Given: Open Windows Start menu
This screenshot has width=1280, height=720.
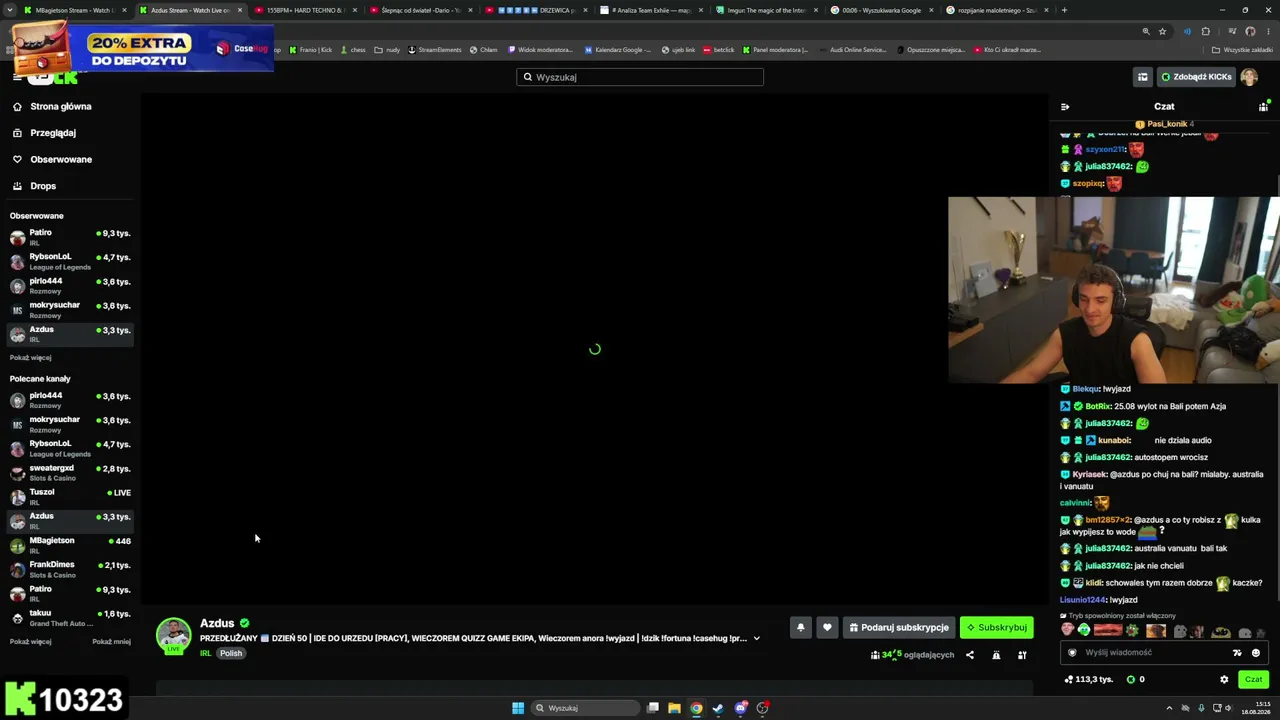Looking at the screenshot, I should coord(518,708).
